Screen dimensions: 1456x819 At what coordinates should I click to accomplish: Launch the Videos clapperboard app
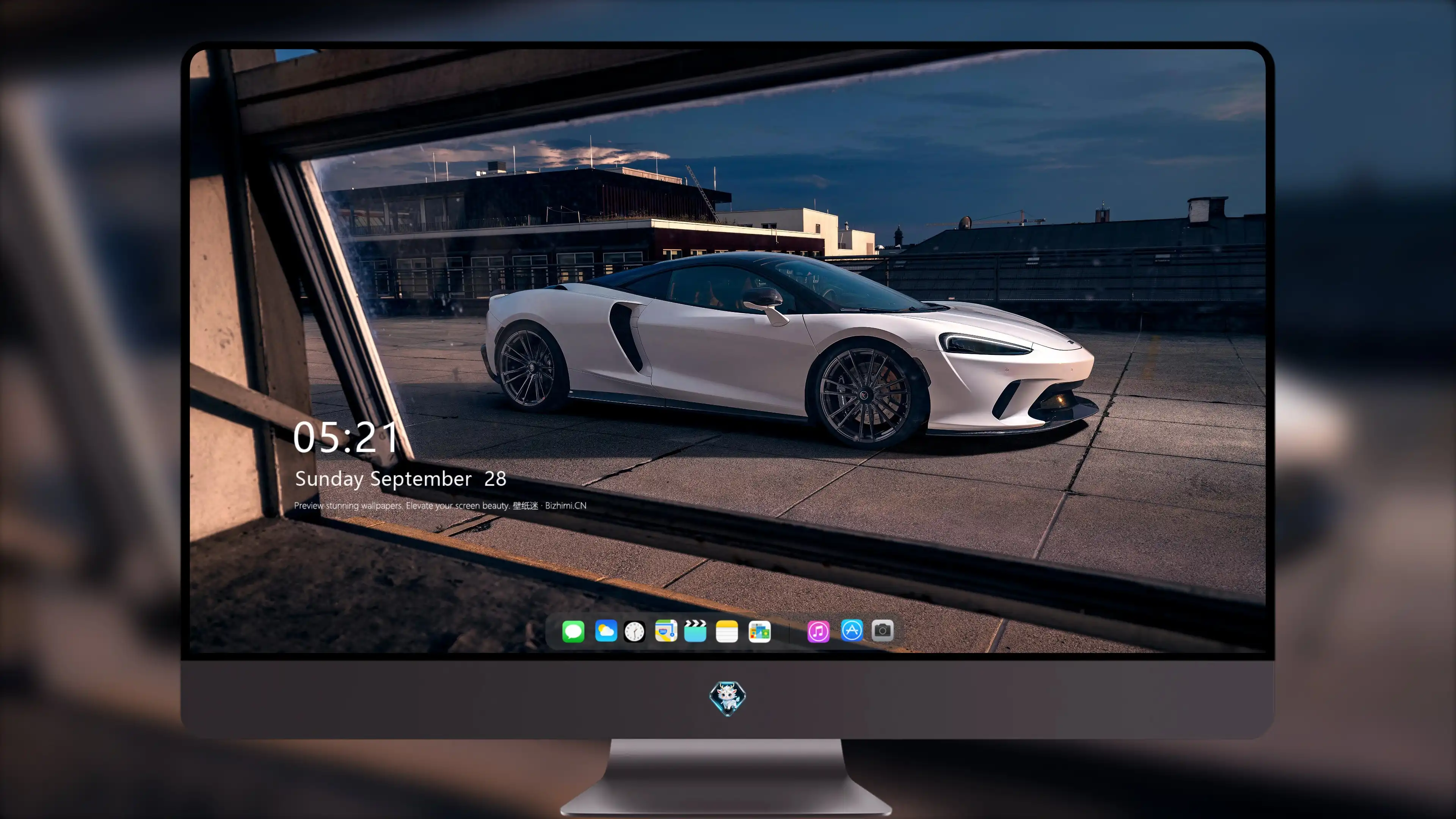695,631
